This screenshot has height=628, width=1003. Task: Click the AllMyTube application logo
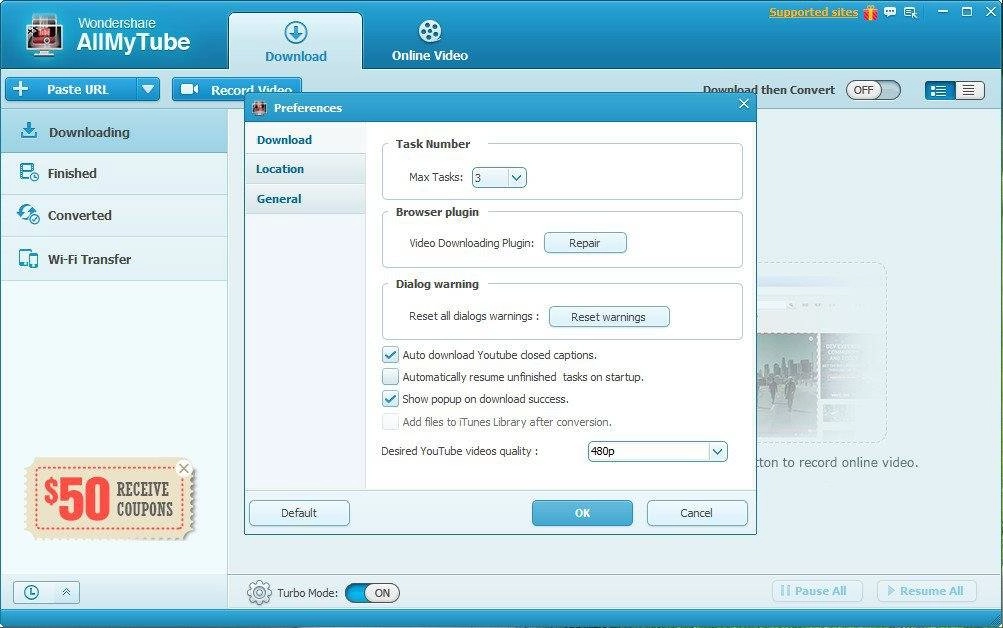pos(43,35)
